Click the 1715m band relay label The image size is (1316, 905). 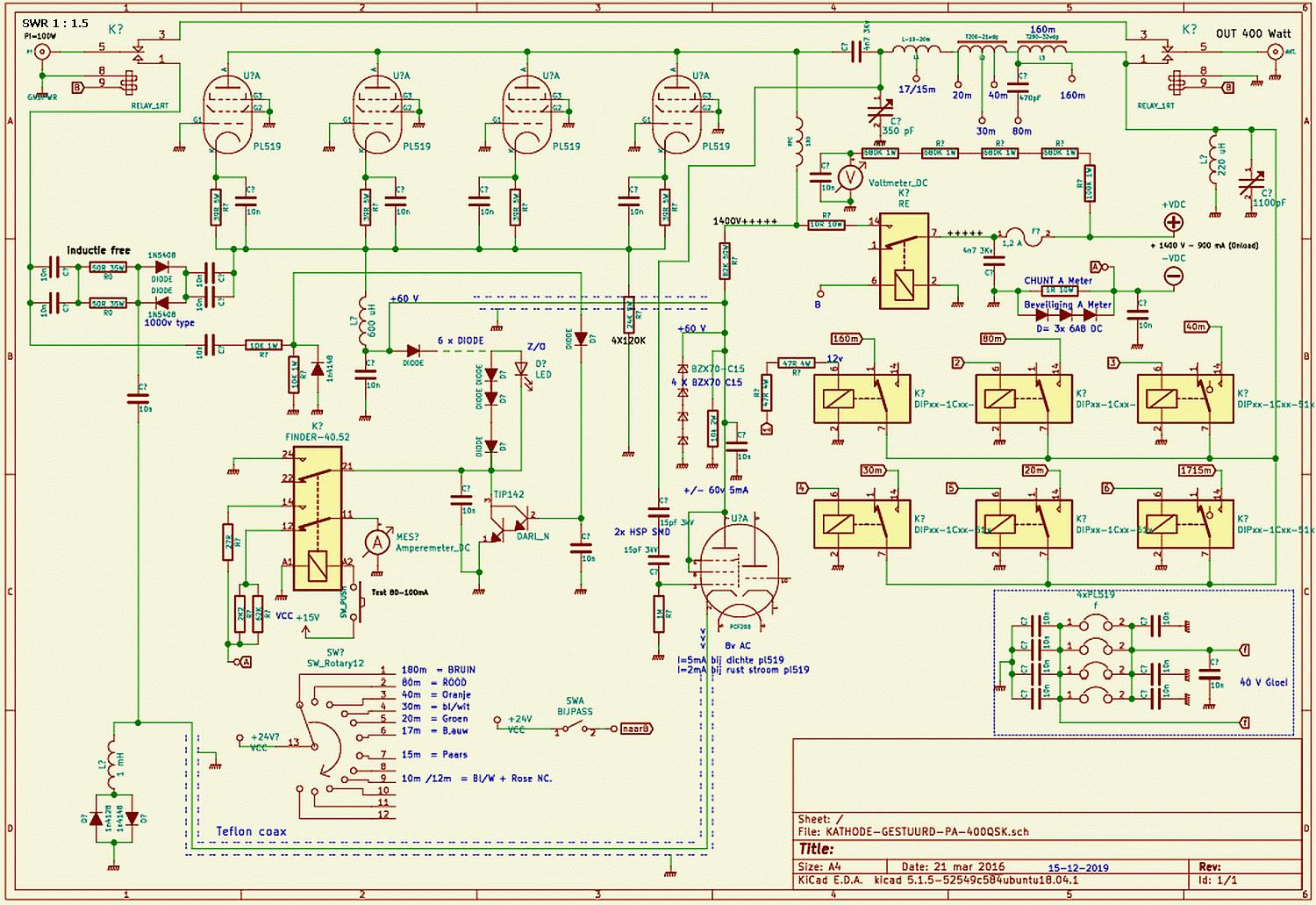click(1197, 470)
